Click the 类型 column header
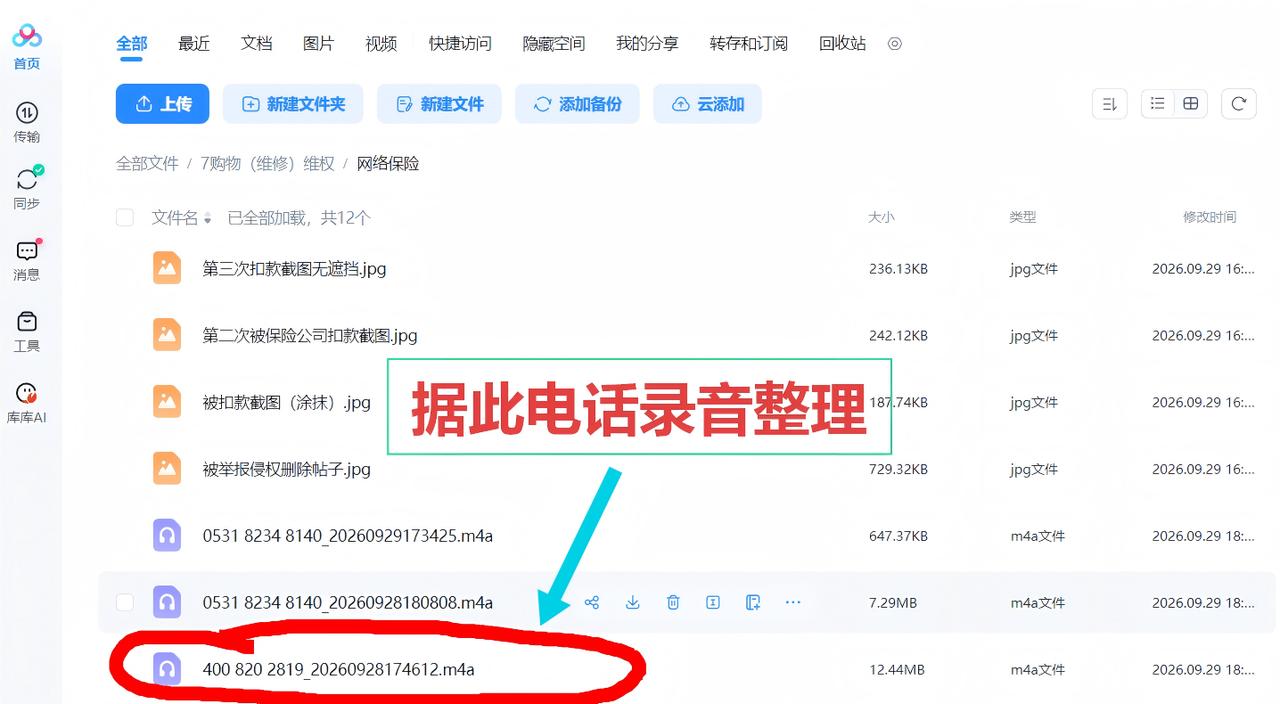This screenshot has height=704, width=1280. [x=1022, y=217]
